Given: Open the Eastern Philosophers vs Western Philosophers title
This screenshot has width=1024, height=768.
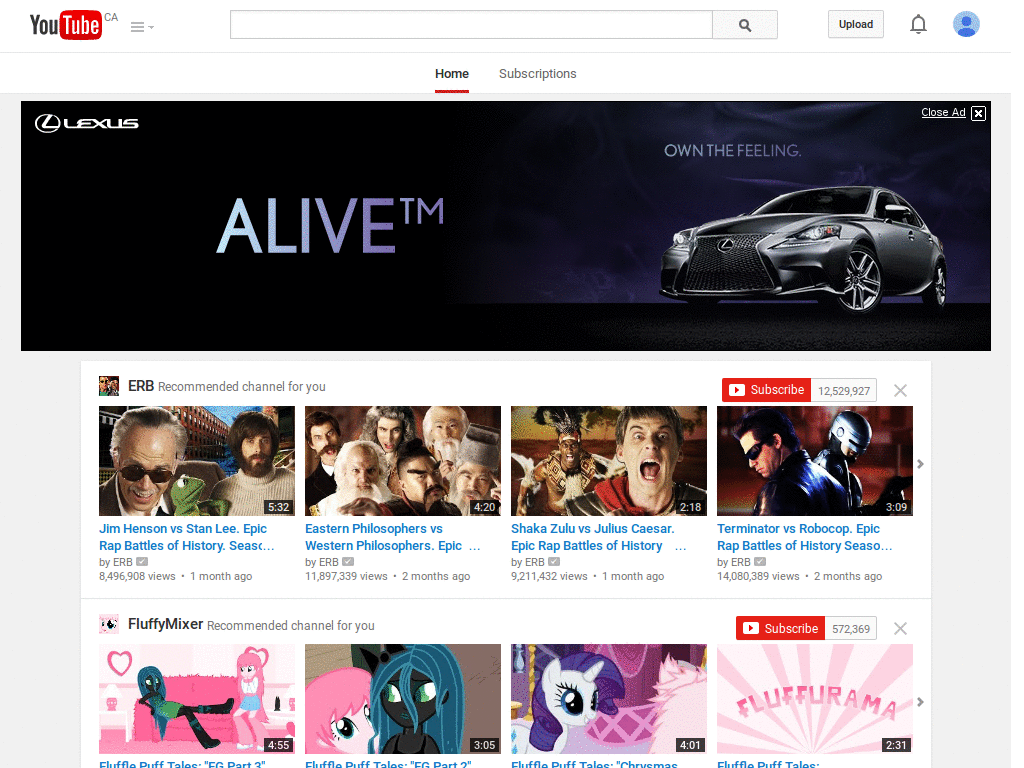Looking at the screenshot, I should click(392, 537).
